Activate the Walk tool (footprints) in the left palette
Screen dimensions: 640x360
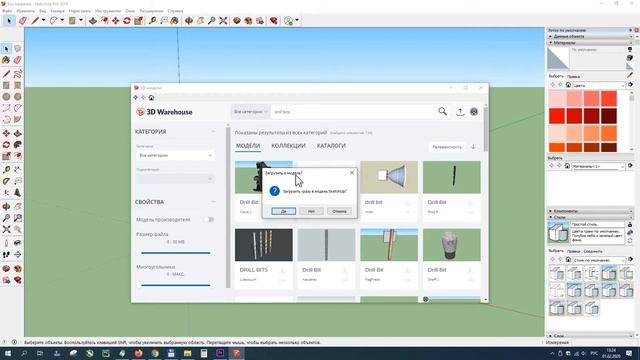tap(6, 254)
